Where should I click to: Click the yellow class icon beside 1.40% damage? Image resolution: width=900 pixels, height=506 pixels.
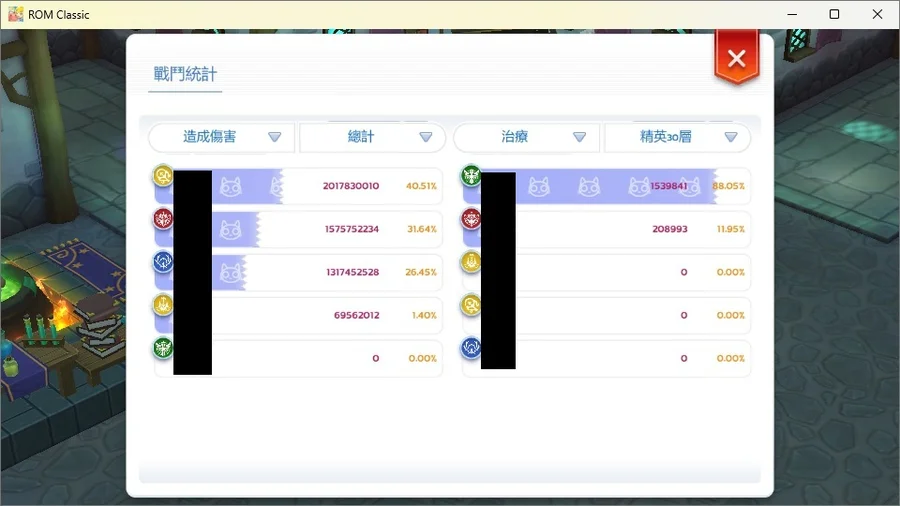coord(163,306)
